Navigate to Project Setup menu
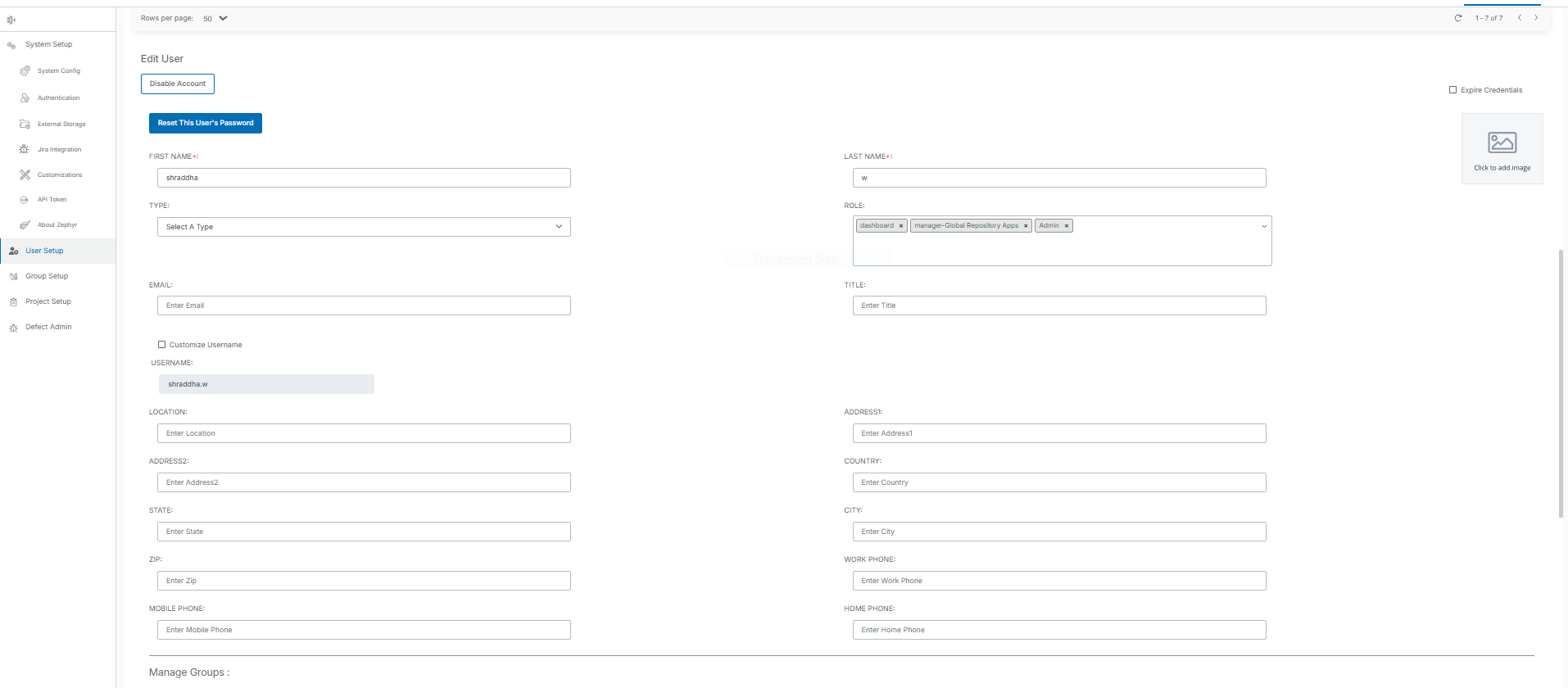Viewport: 1568px width, 688px height. 48,301
